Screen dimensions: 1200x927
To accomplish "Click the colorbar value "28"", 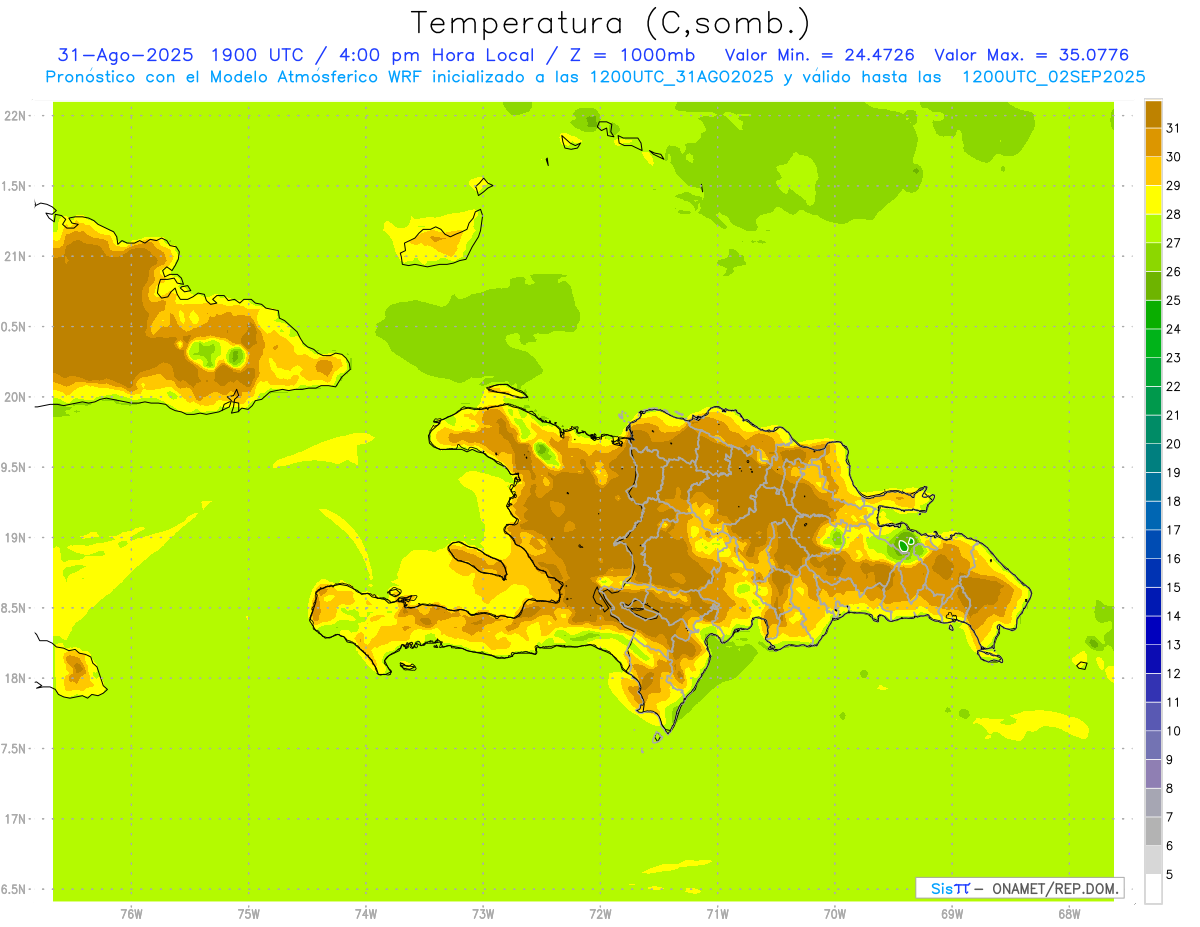I will click(x=1174, y=214).
